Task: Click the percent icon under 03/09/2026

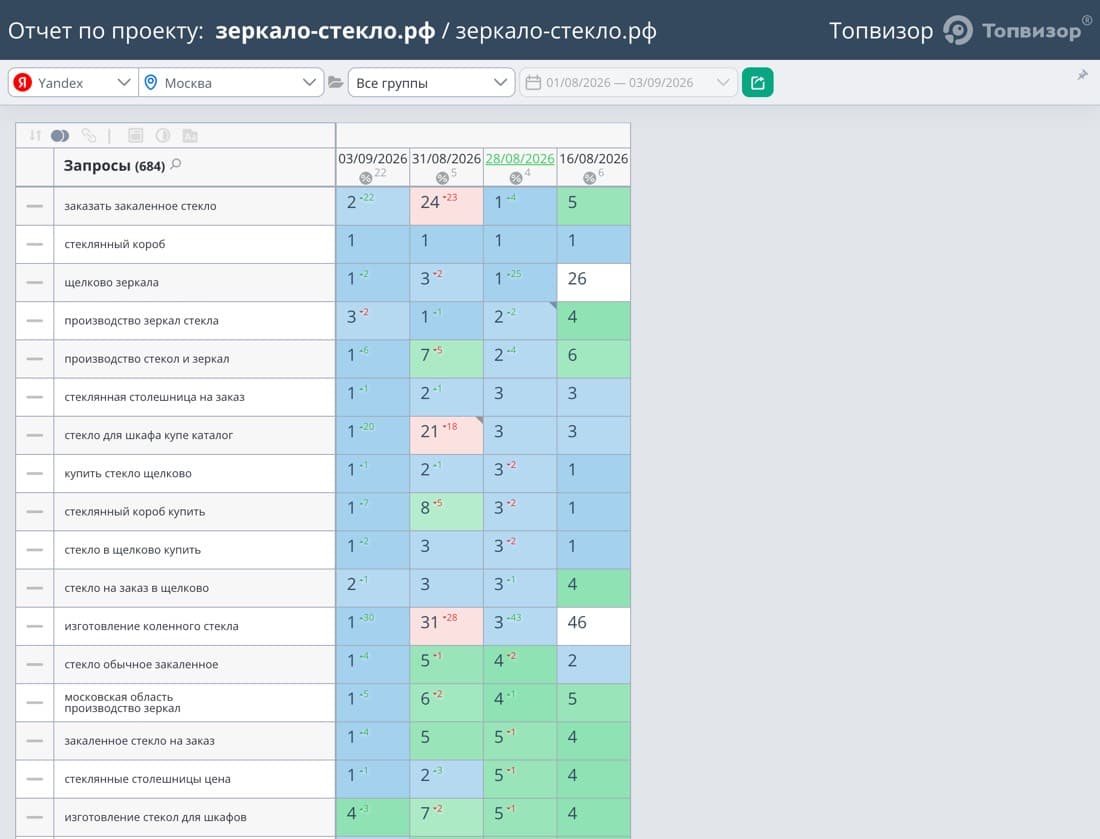Action: 365,178
